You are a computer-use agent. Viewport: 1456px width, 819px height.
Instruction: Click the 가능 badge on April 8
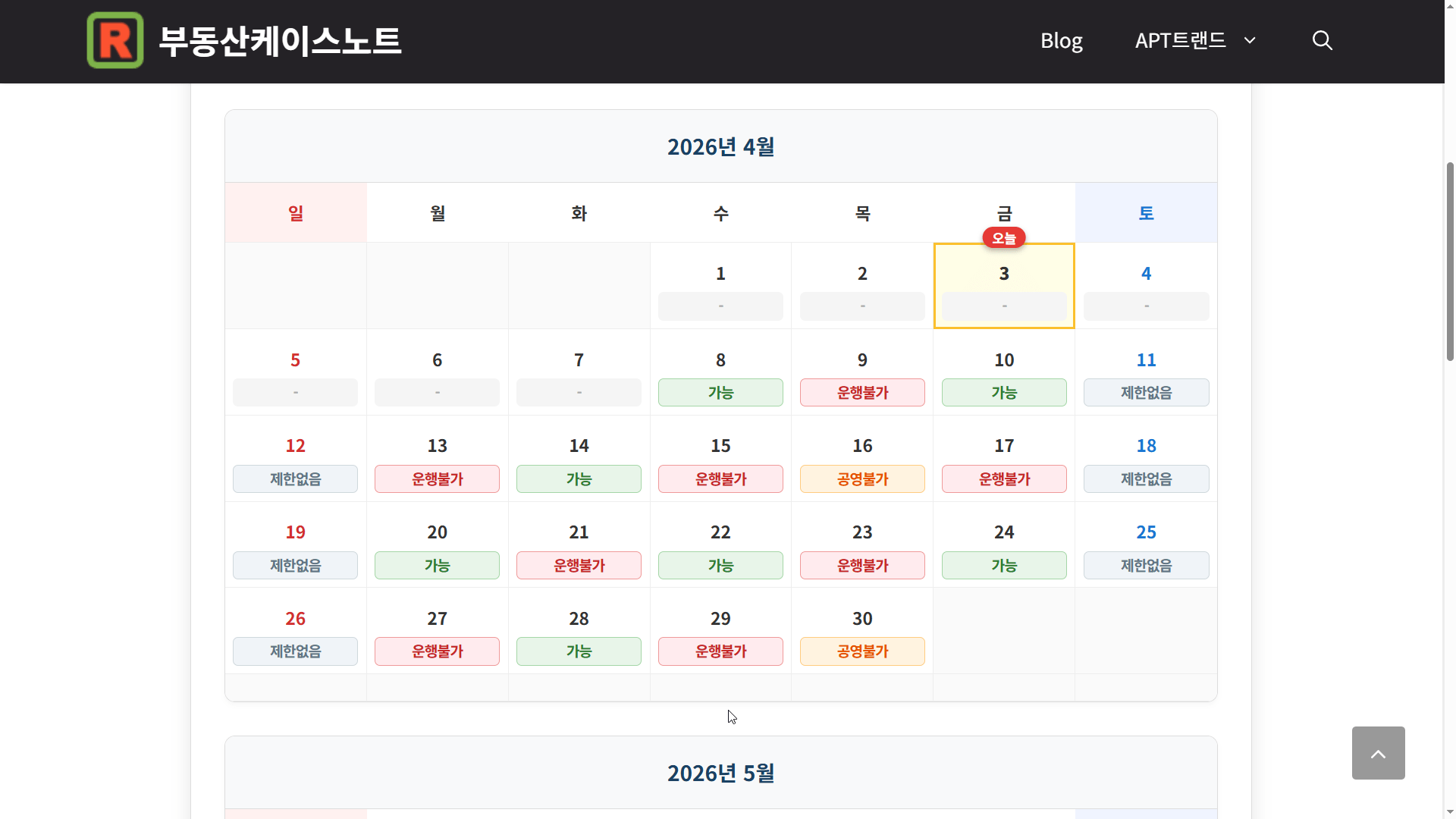720,393
